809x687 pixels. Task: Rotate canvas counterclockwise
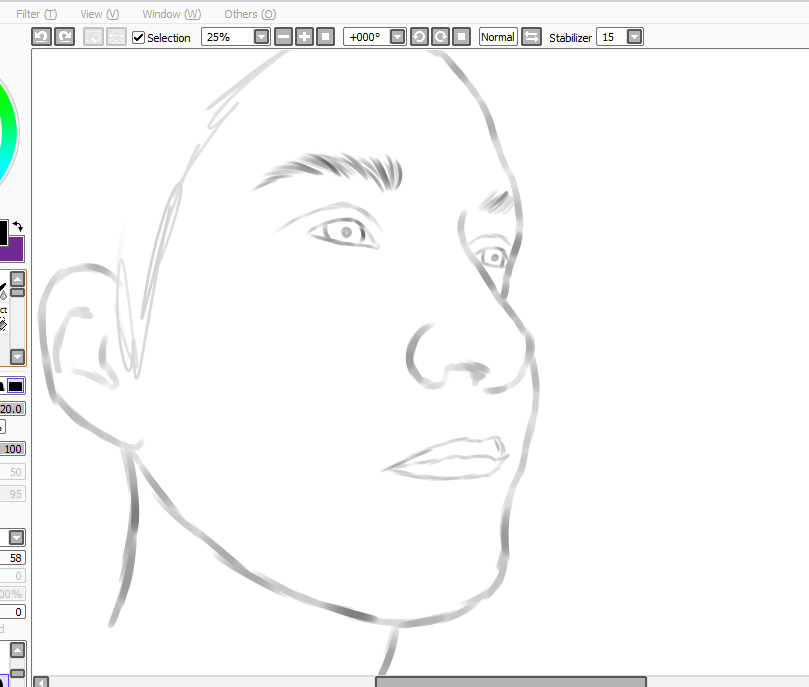click(x=419, y=37)
